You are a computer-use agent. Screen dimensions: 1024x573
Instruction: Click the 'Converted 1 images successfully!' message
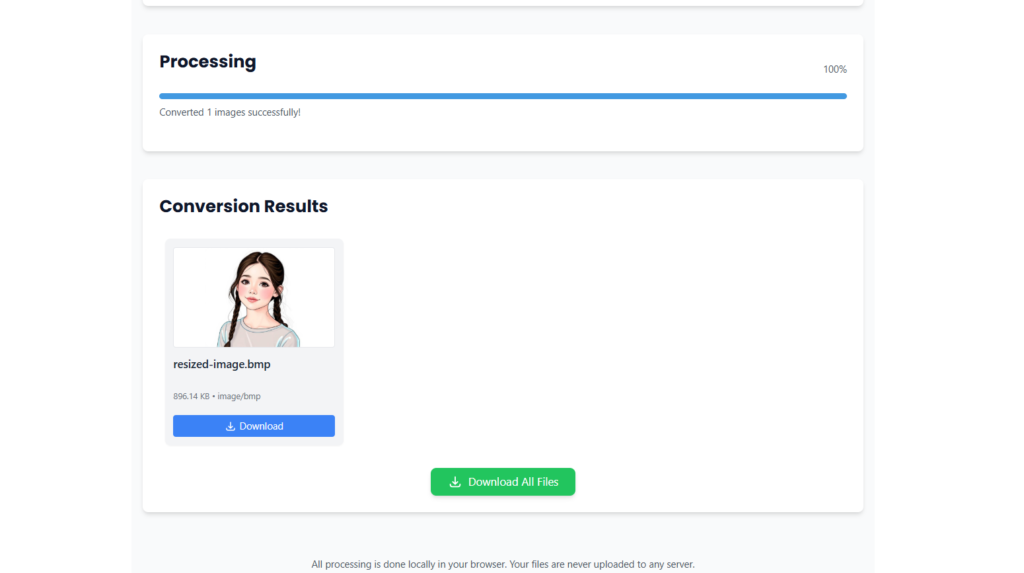230,112
